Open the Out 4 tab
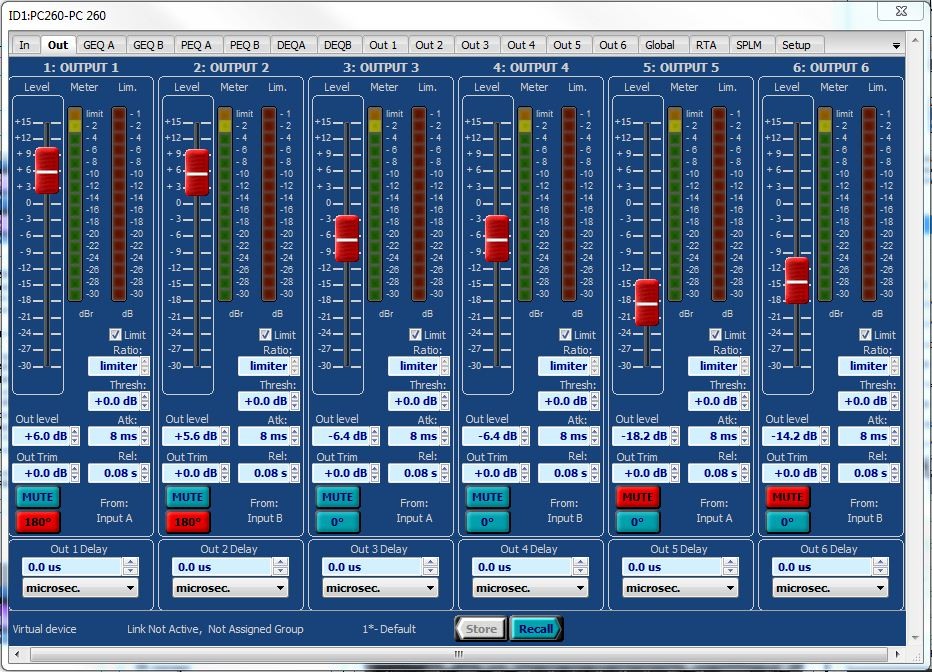This screenshot has width=932, height=672. [x=521, y=45]
